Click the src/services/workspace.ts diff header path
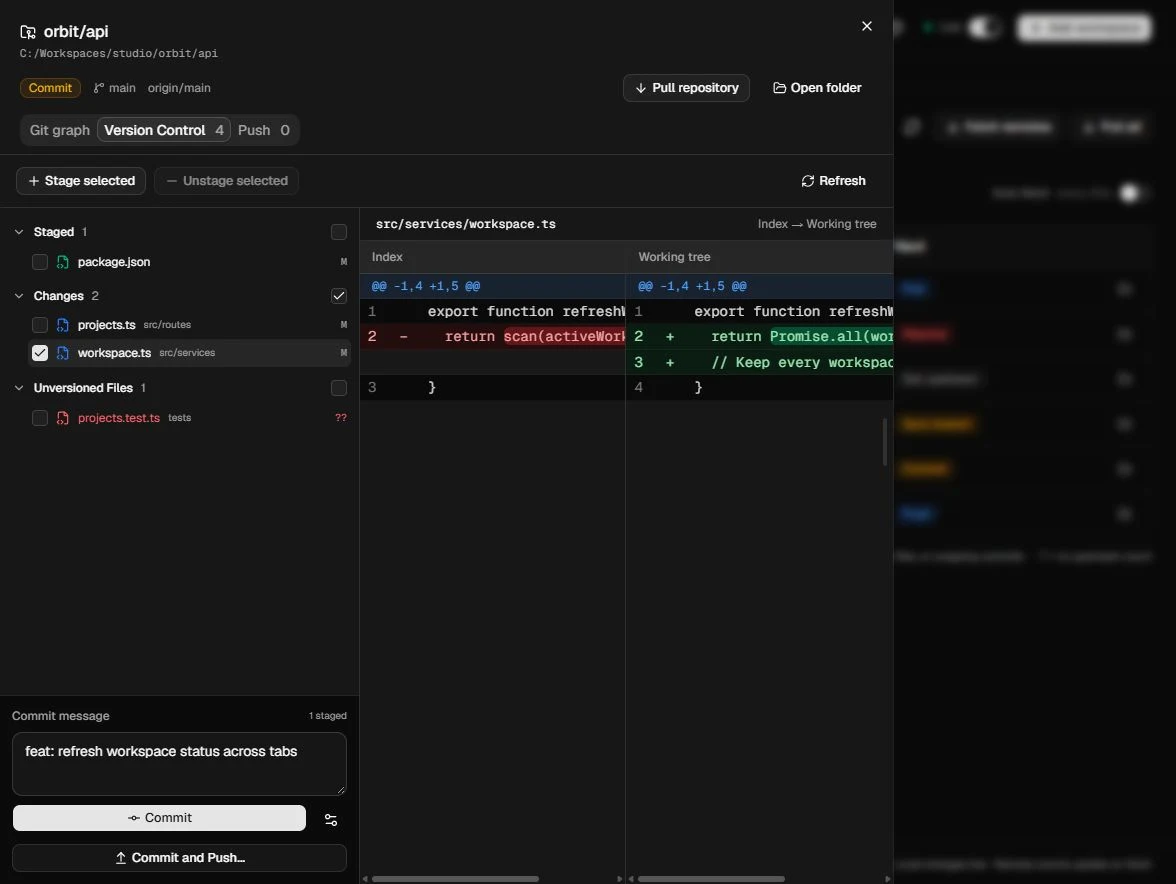This screenshot has height=884, width=1176. [466, 224]
